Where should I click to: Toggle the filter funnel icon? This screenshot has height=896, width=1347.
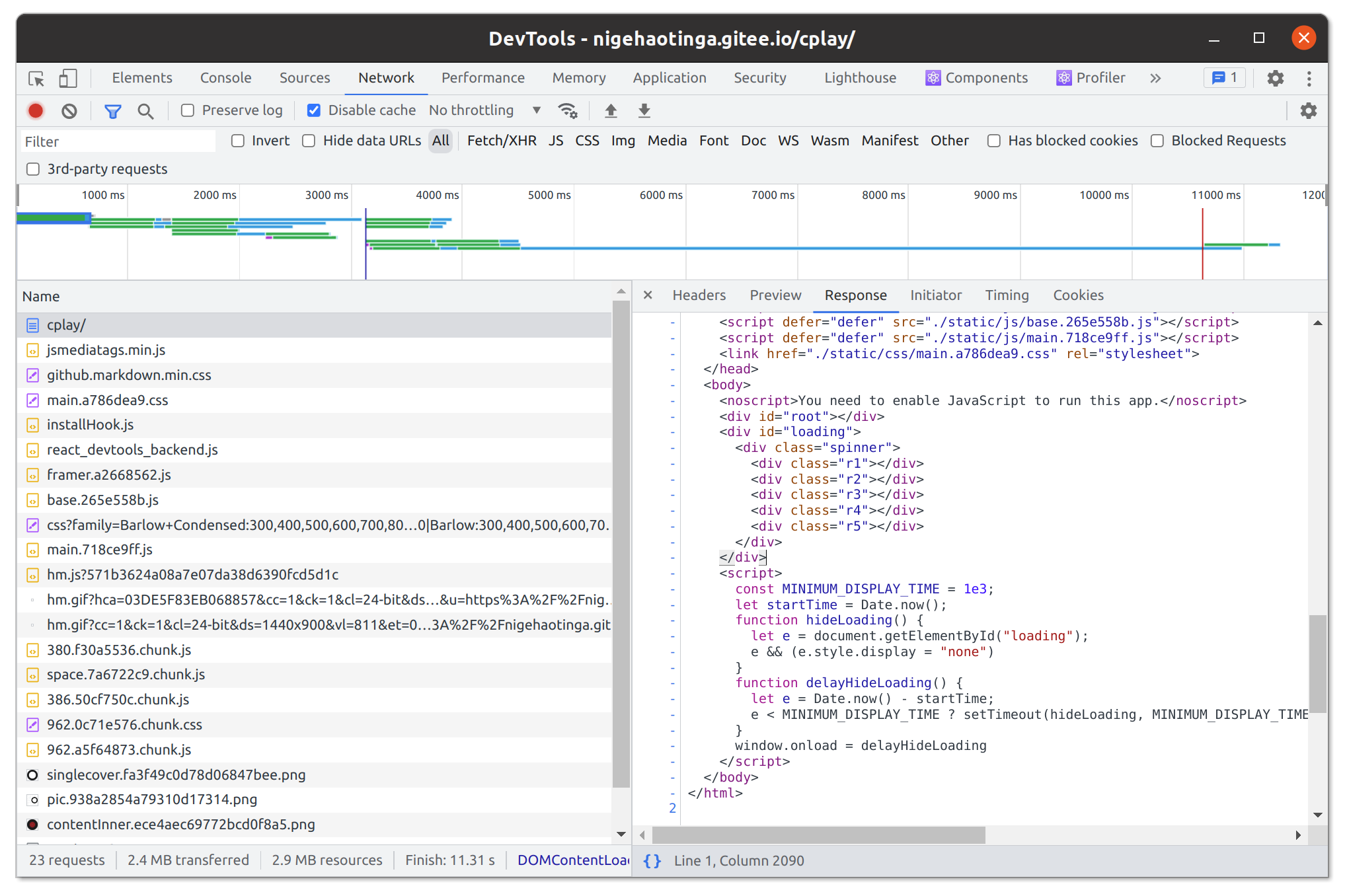pos(113,111)
